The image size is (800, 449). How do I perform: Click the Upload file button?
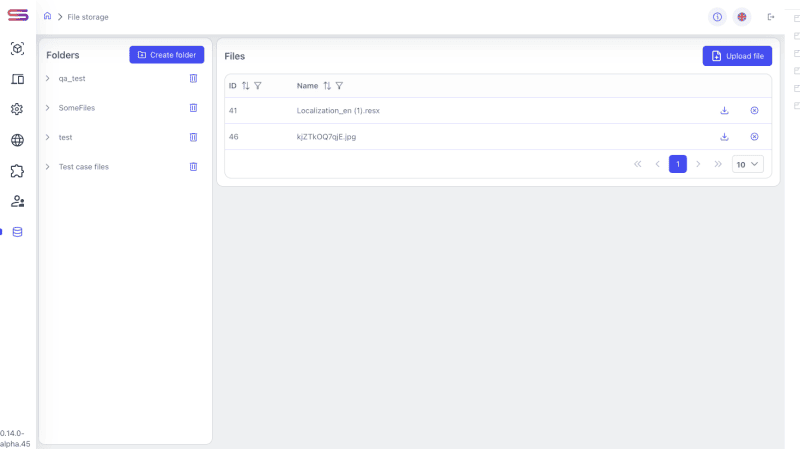(x=737, y=56)
